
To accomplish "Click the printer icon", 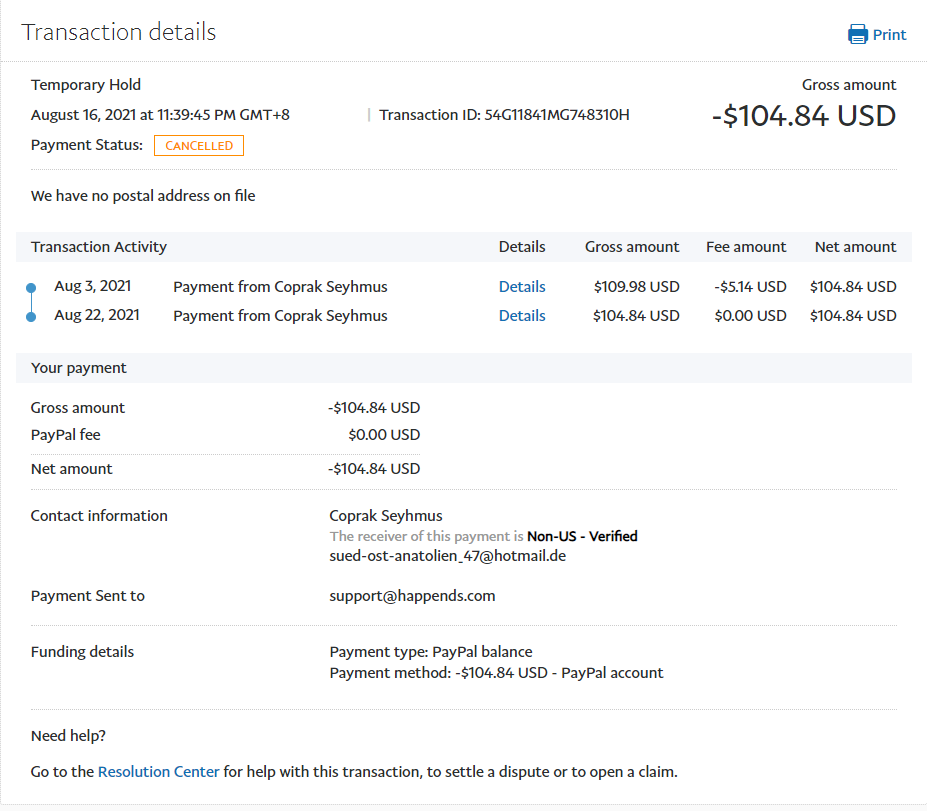I will tap(858, 35).
